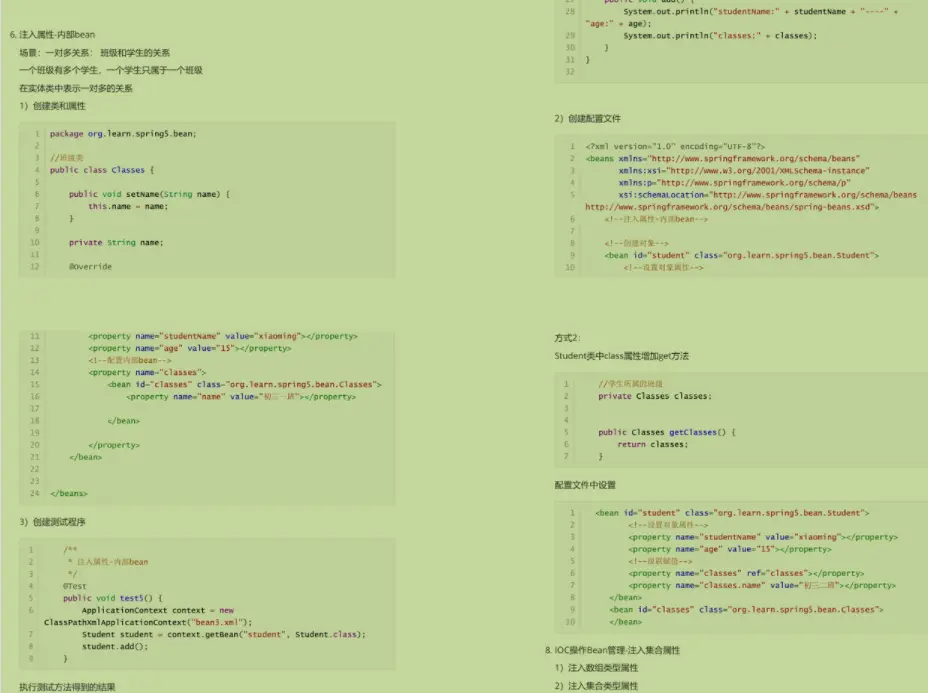The height and width of the screenshot is (693, 928).
Task: Click the XML comment "<!--创建对象-->"
Action: tap(636, 243)
